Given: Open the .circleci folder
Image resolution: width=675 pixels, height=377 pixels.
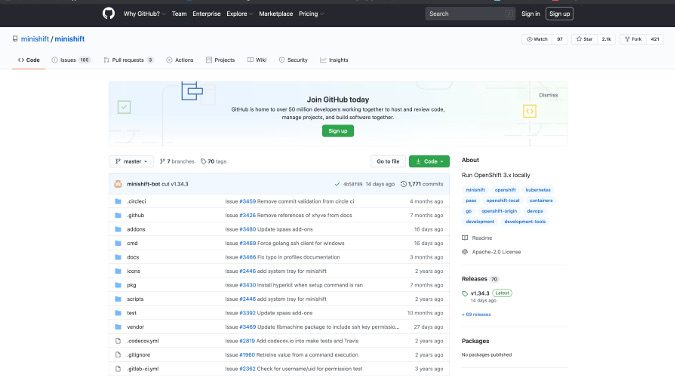Looking at the screenshot, I should 136,201.
